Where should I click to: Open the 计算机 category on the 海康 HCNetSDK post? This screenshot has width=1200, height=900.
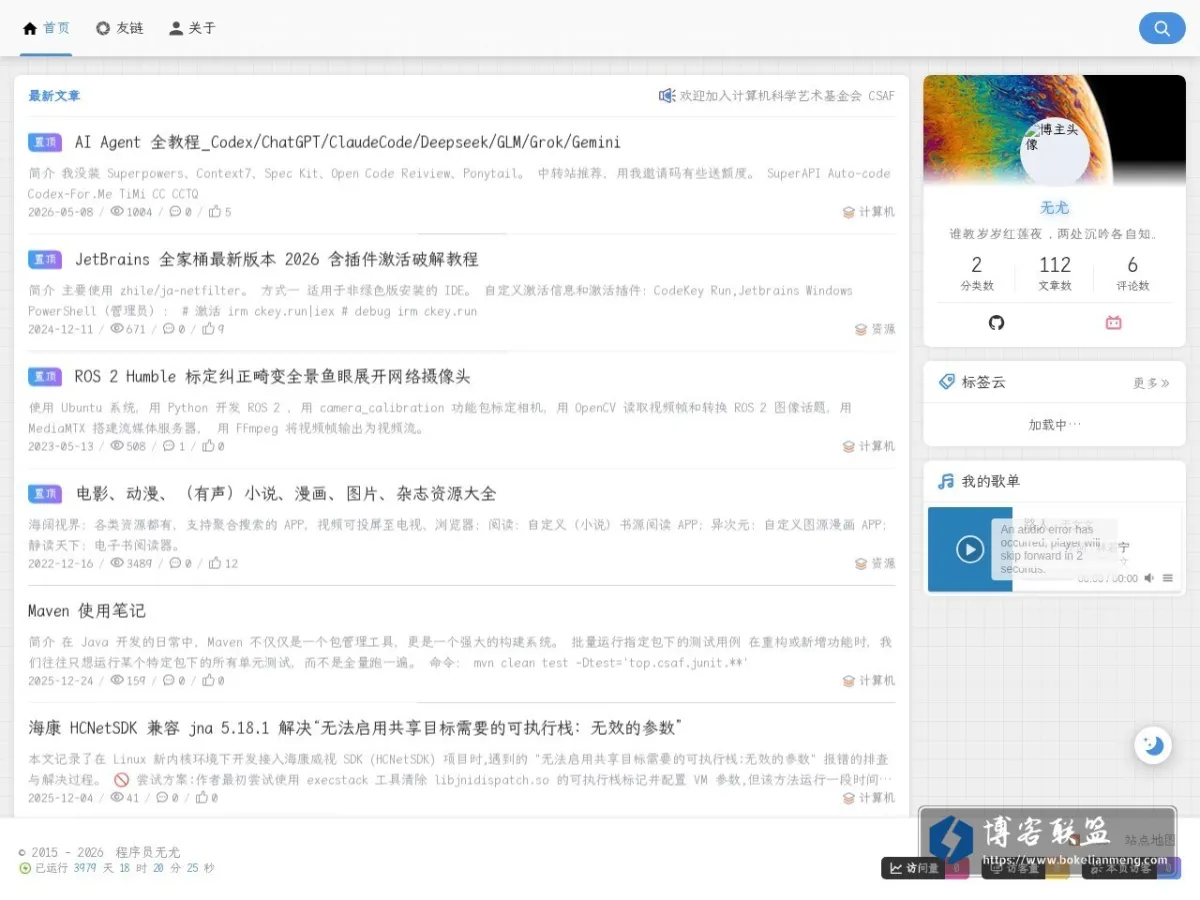coord(877,797)
